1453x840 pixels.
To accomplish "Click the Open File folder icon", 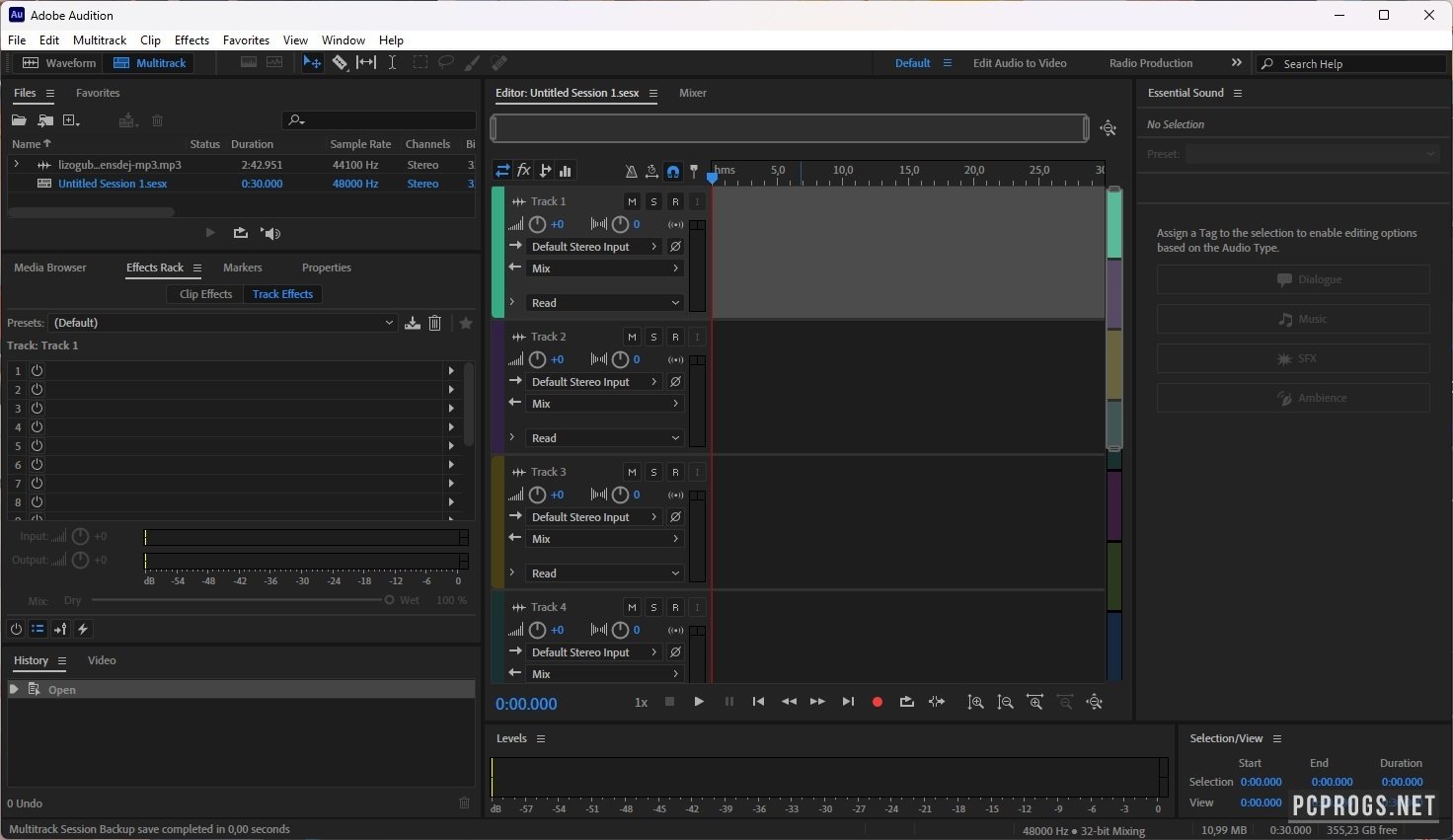I will point(19,120).
